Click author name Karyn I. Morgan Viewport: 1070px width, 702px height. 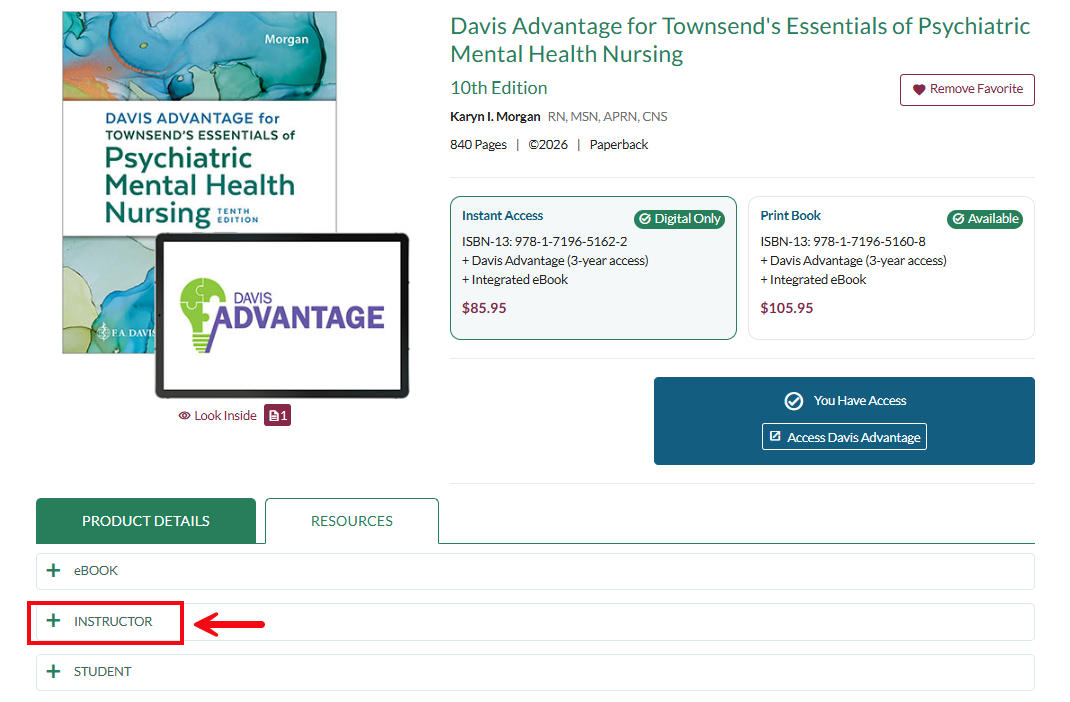[495, 117]
